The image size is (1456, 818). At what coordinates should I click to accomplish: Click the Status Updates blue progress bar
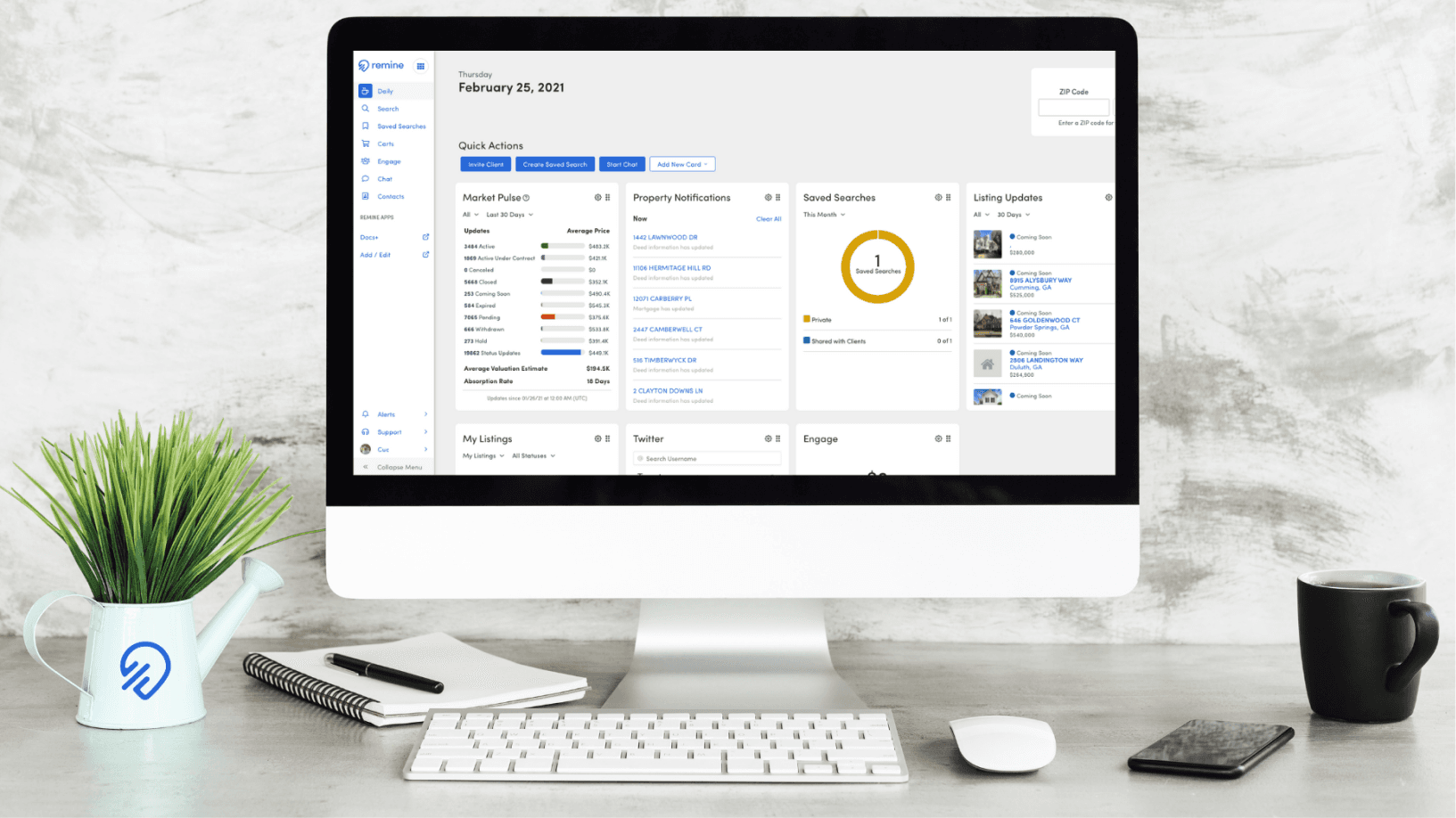563,353
